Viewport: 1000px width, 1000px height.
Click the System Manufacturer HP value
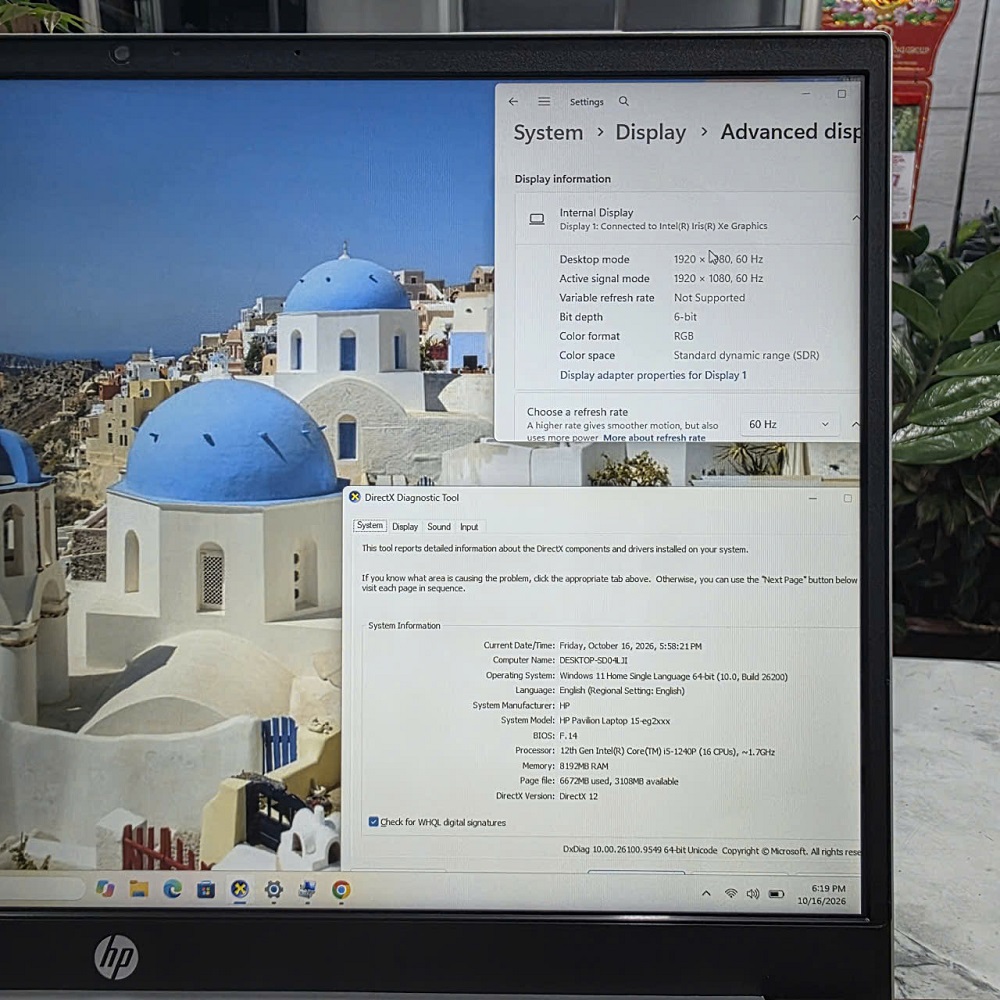point(564,705)
